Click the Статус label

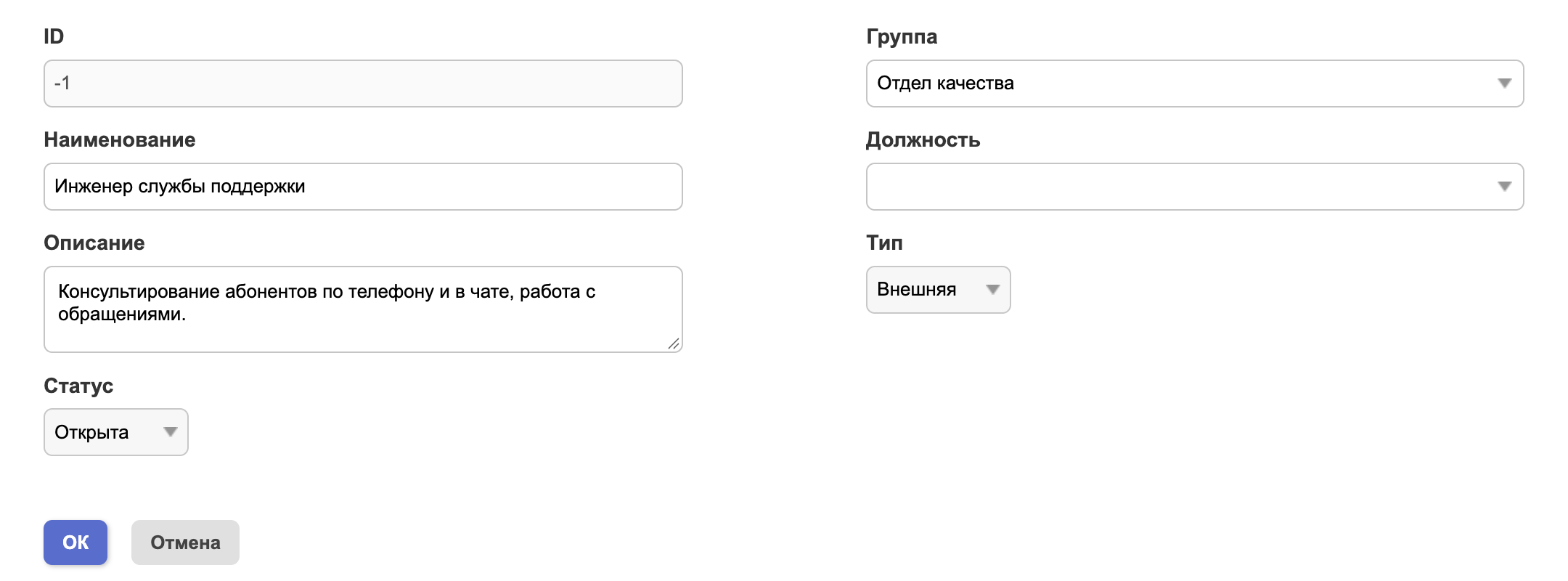click(x=78, y=386)
